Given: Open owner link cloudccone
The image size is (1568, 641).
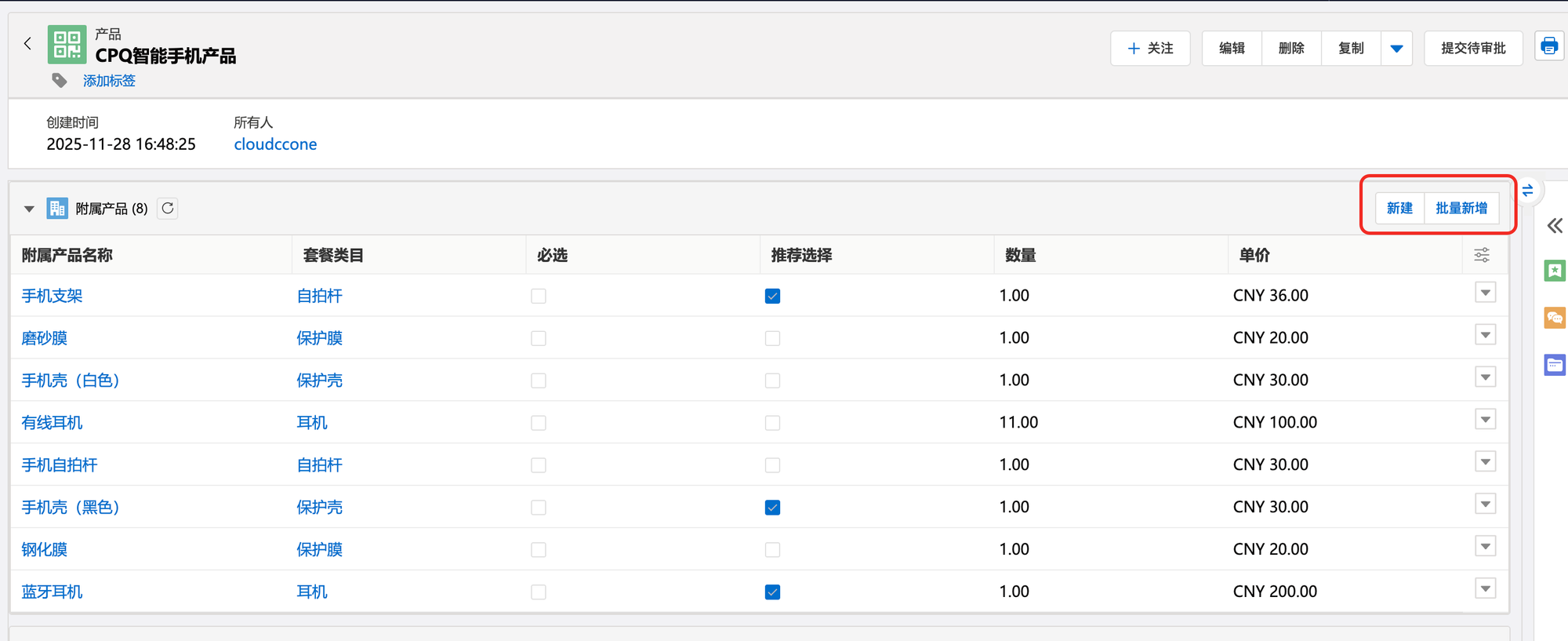Looking at the screenshot, I should [x=275, y=144].
